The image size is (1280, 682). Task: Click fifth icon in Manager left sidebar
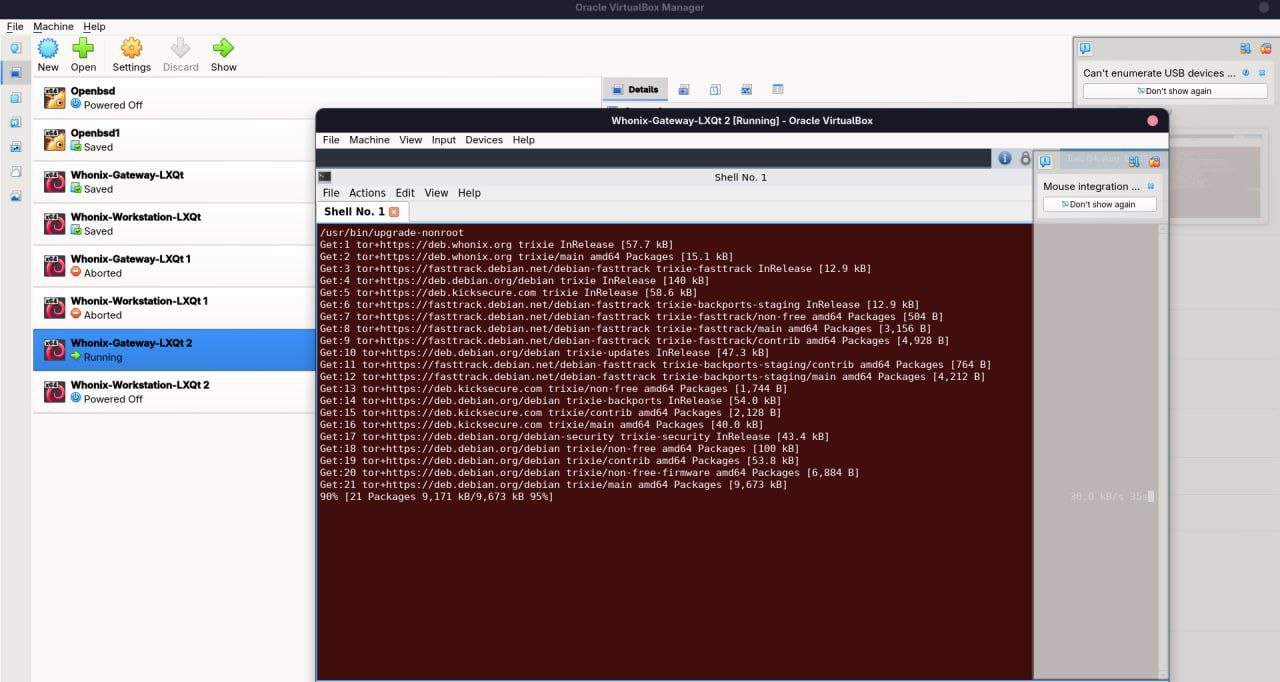coord(15,147)
